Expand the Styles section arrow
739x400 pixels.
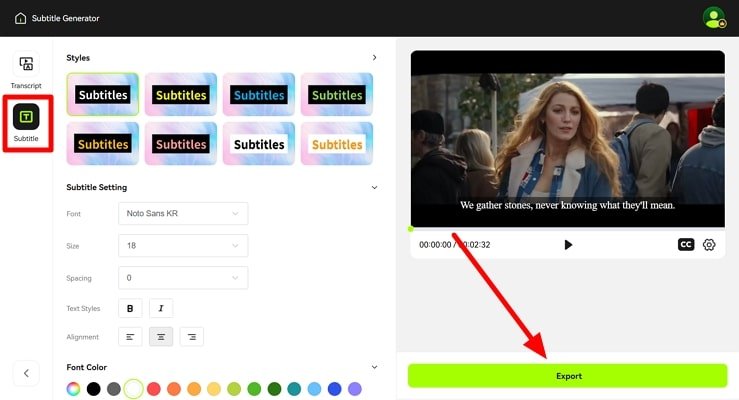coord(374,58)
